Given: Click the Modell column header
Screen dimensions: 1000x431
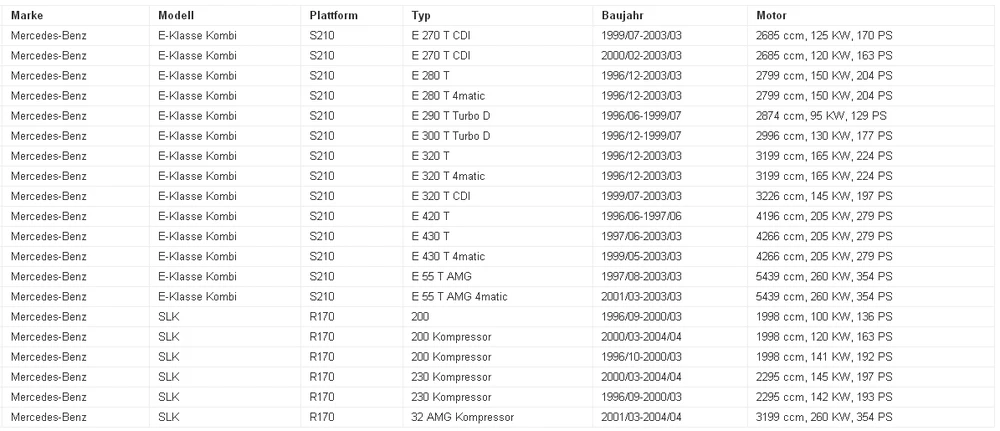Looking at the screenshot, I should pyautogui.click(x=224, y=15).
